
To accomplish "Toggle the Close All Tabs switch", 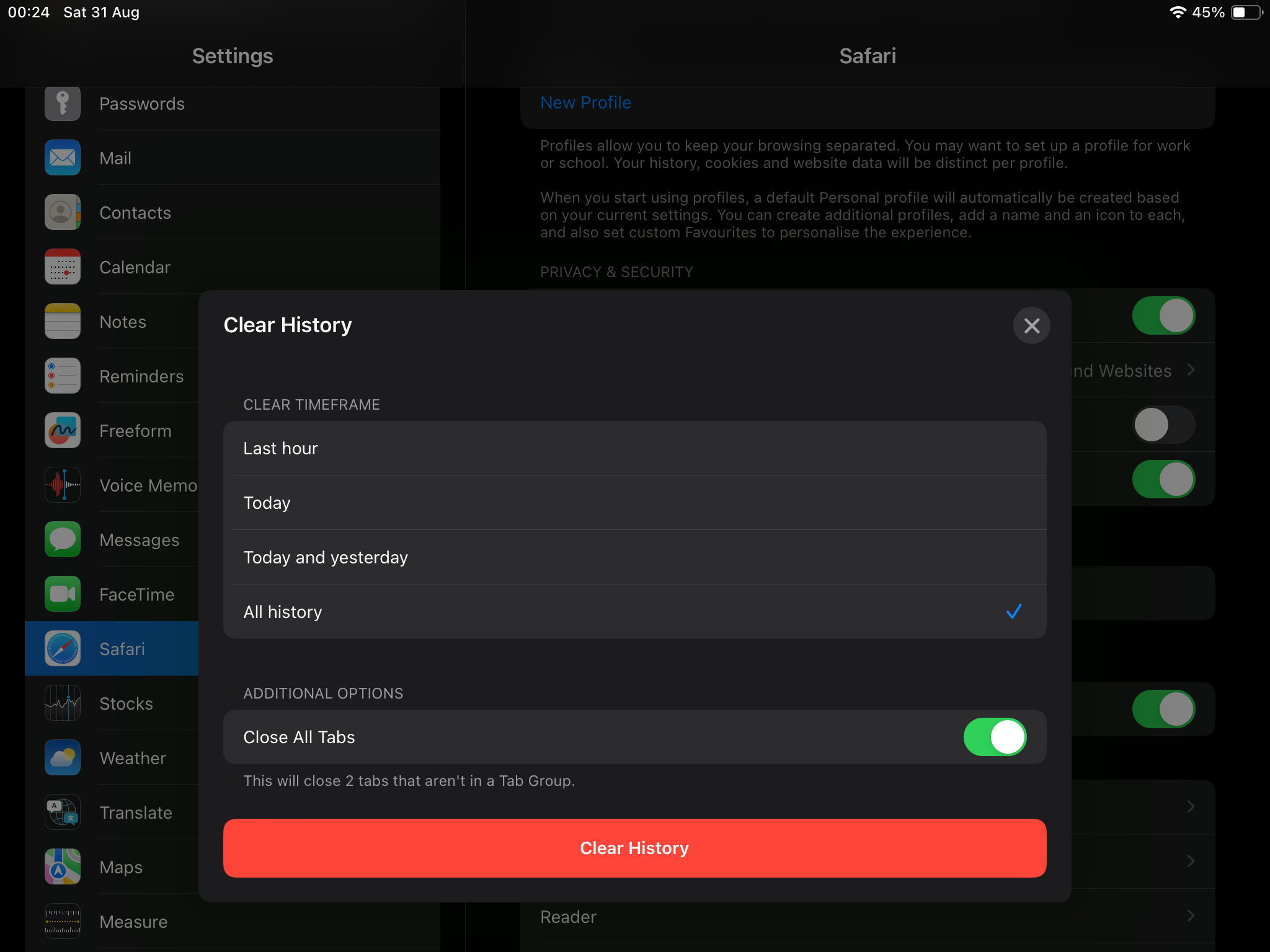I will pos(995,737).
